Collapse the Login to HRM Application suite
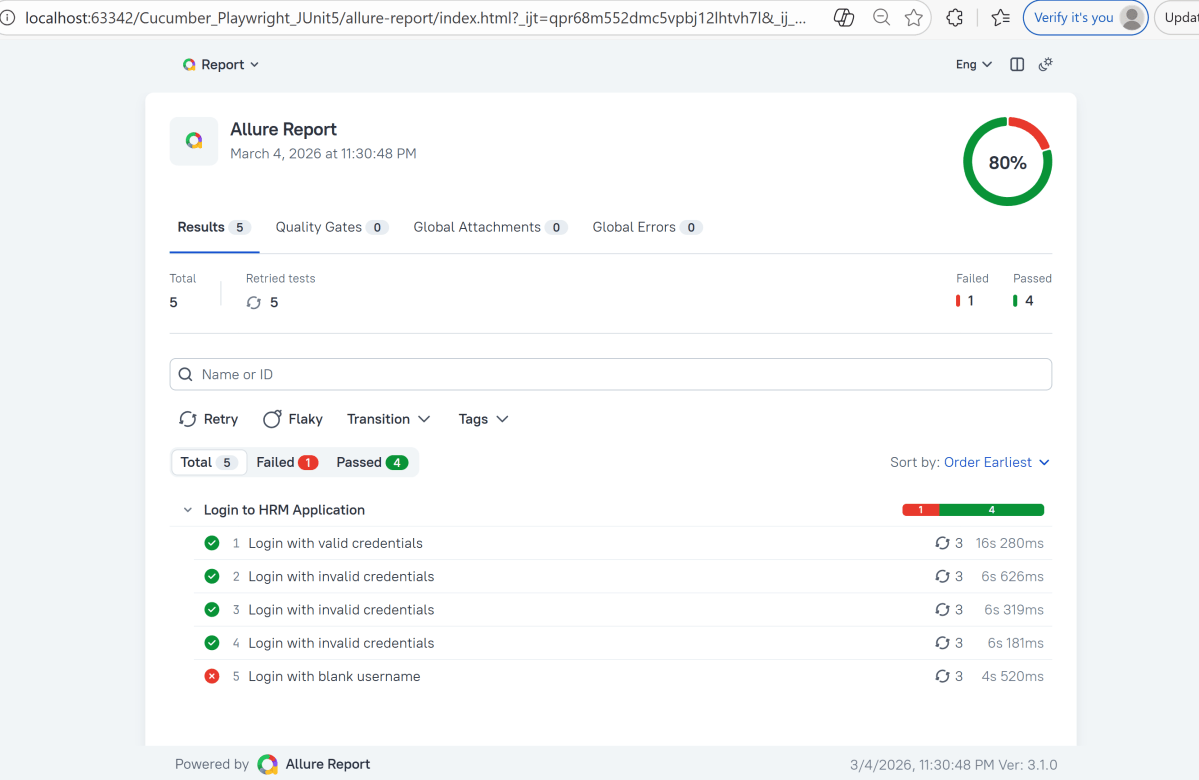 point(187,510)
